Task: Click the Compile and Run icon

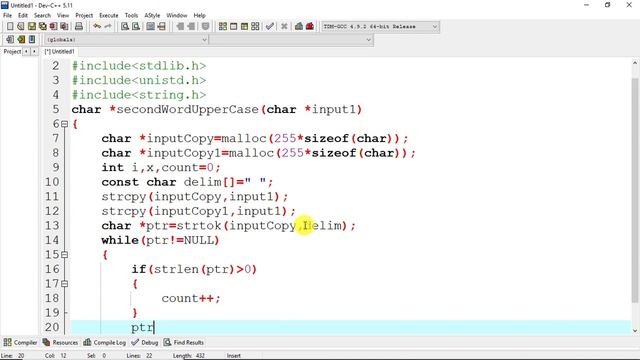Action: point(244,27)
